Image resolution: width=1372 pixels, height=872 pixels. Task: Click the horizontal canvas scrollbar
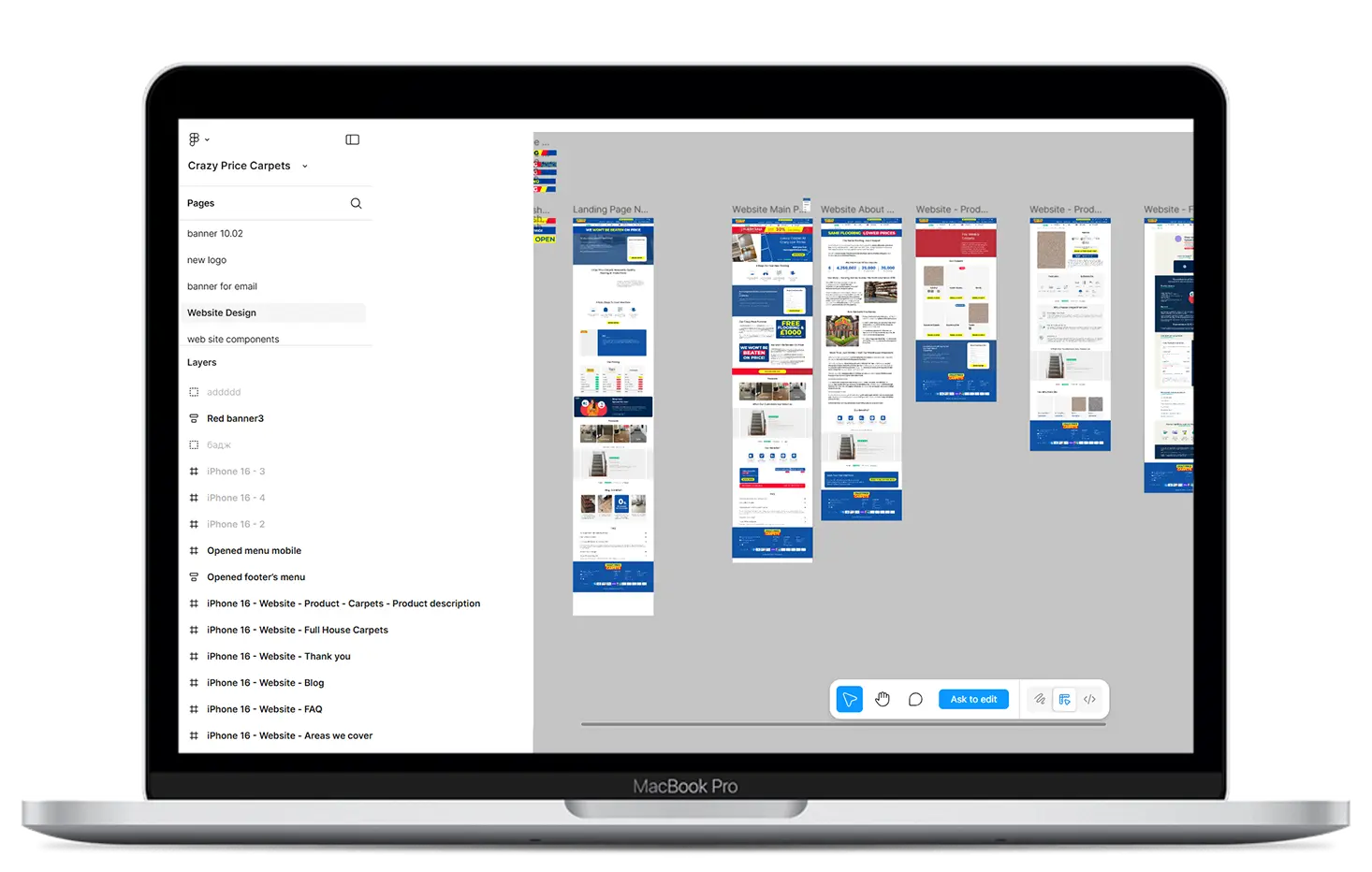click(843, 724)
